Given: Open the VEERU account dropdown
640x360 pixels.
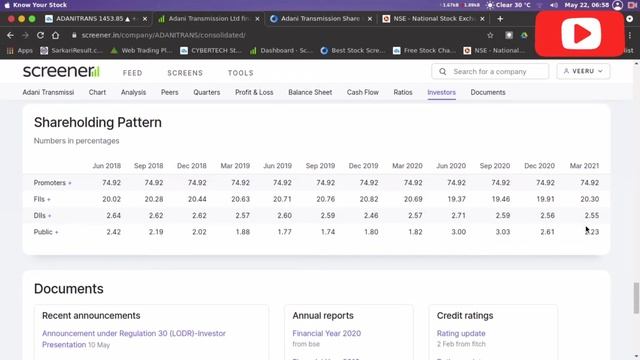Looking at the screenshot, I should pos(583,71).
